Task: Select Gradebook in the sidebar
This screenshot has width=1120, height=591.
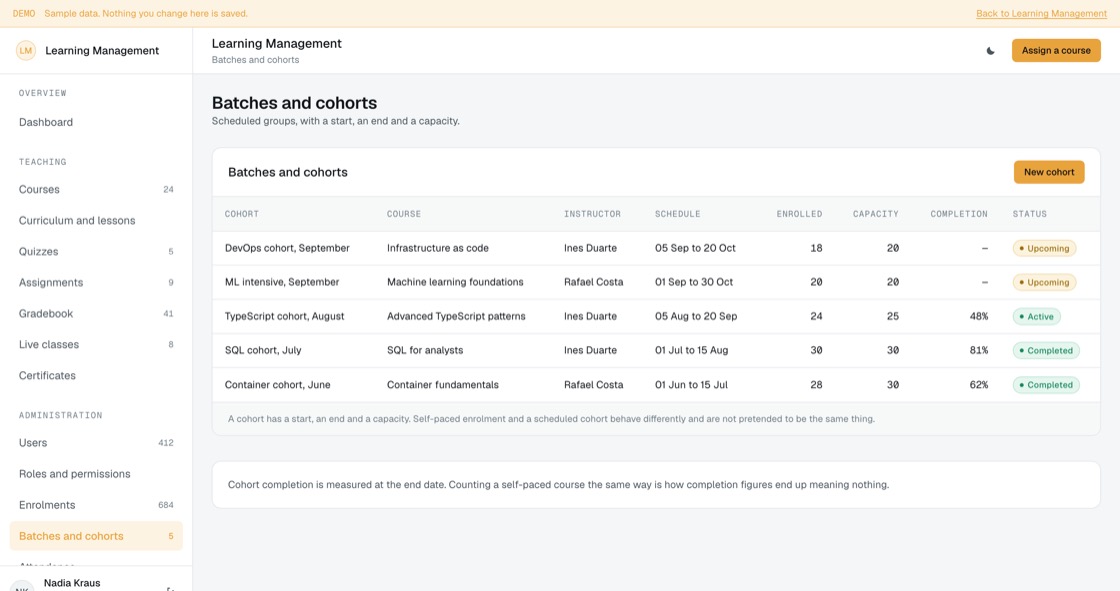Action: [x=96, y=313]
